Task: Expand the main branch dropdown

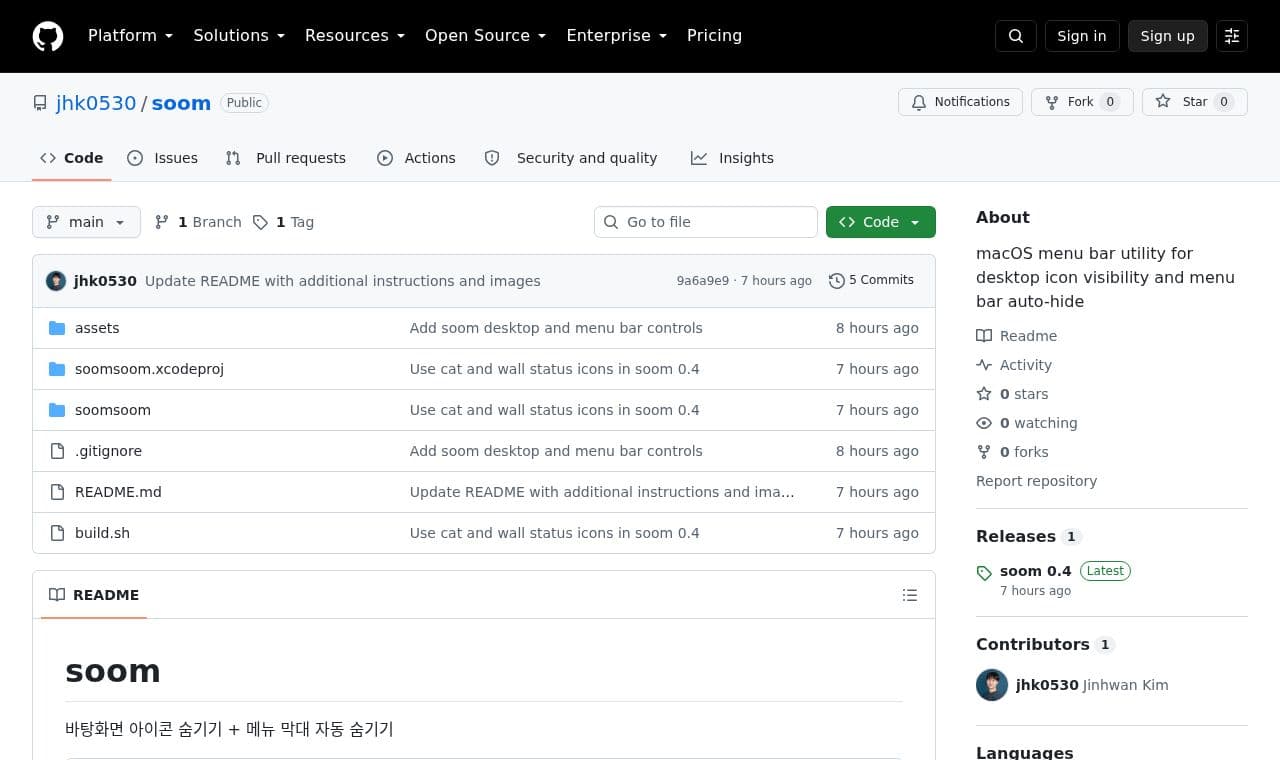Action: pyautogui.click(x=86, y=222)
